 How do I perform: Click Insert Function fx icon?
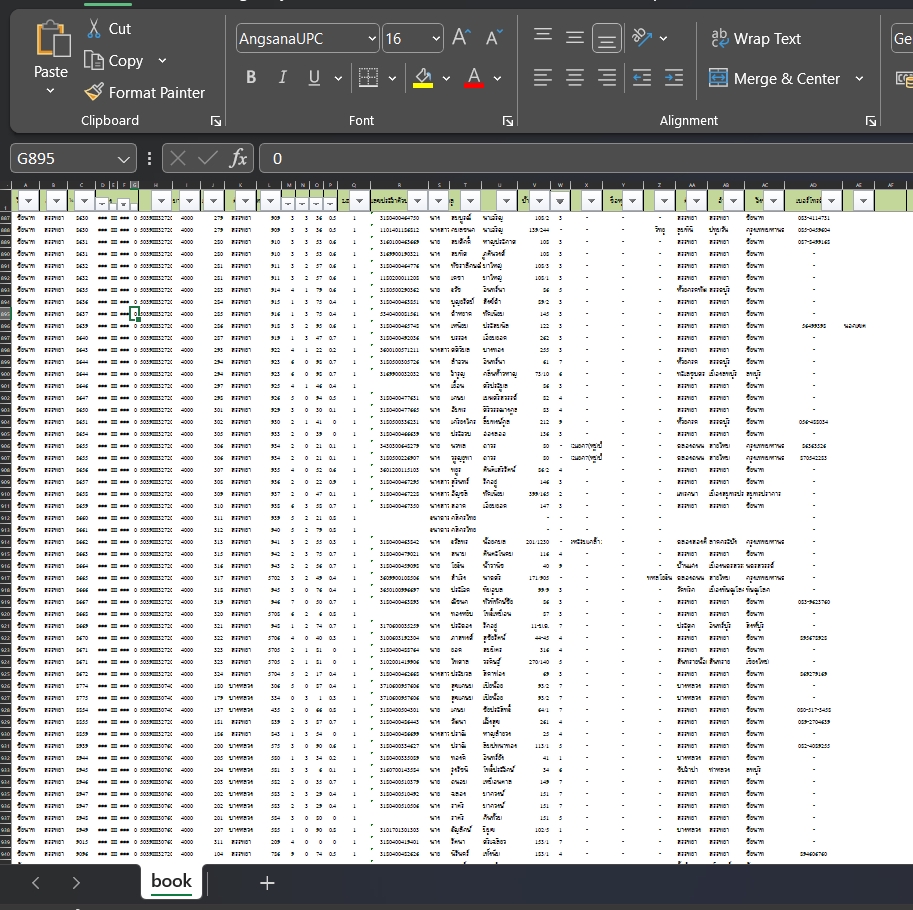(238, 158)
